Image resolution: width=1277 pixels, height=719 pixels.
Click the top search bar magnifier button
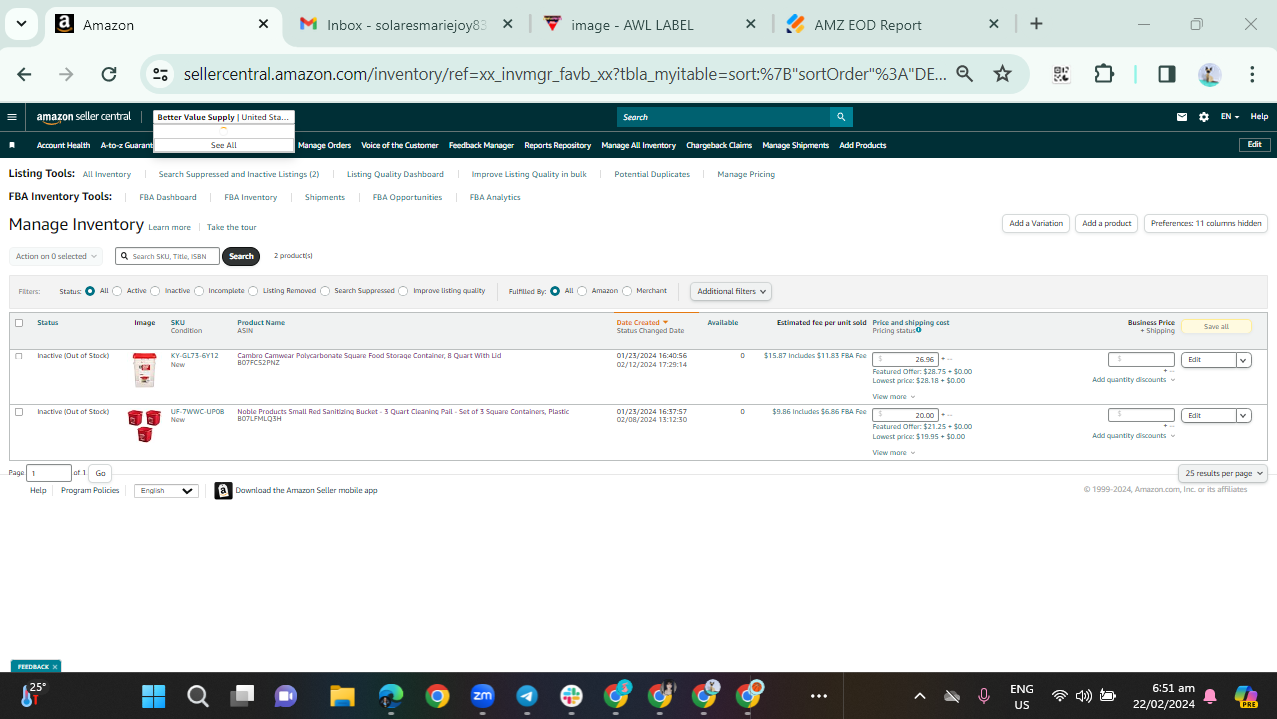pyautogui.click(x=842, y=117)
